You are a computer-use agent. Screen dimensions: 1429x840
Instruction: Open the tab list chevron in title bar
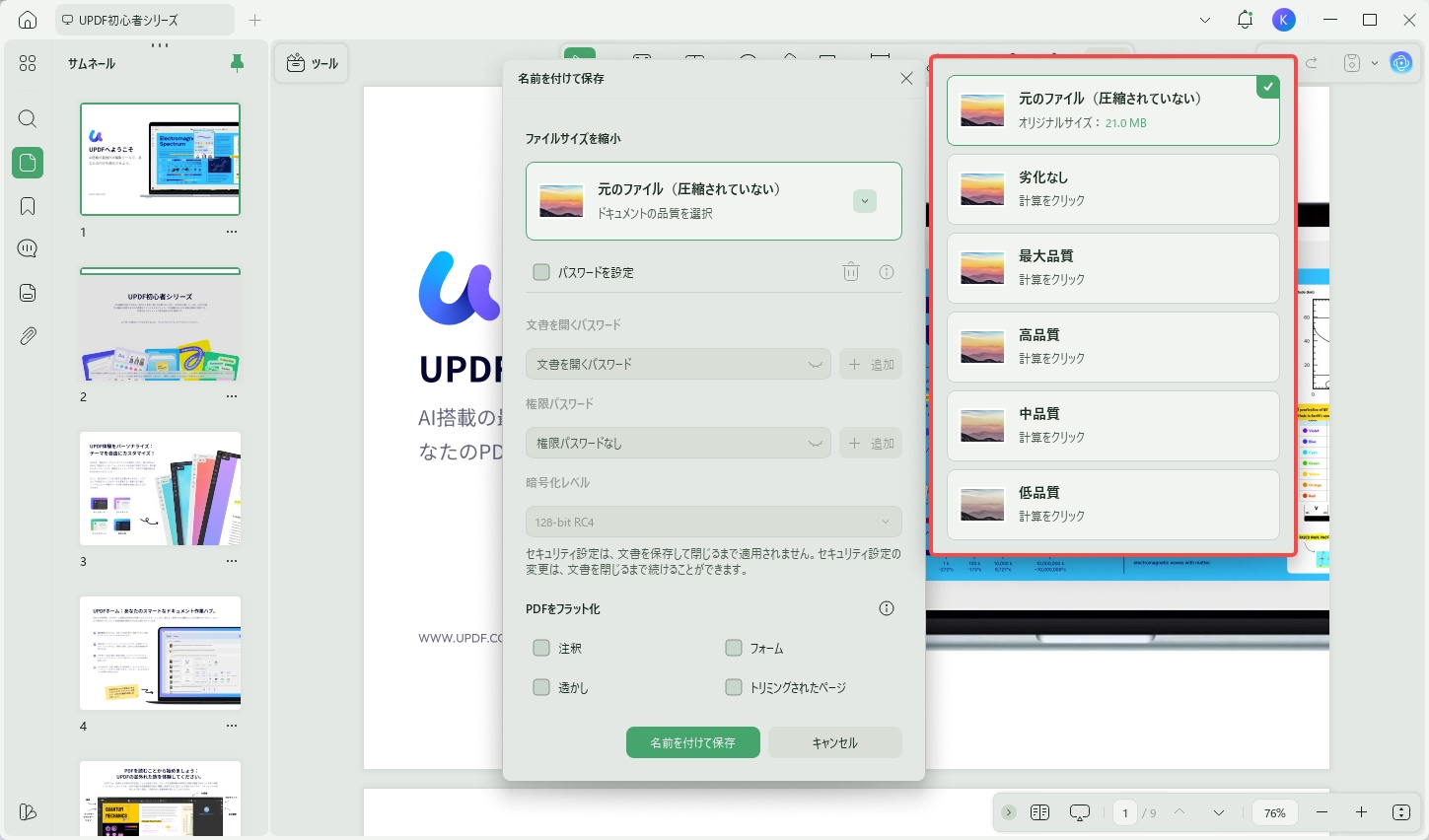[x=1205, y=20]
